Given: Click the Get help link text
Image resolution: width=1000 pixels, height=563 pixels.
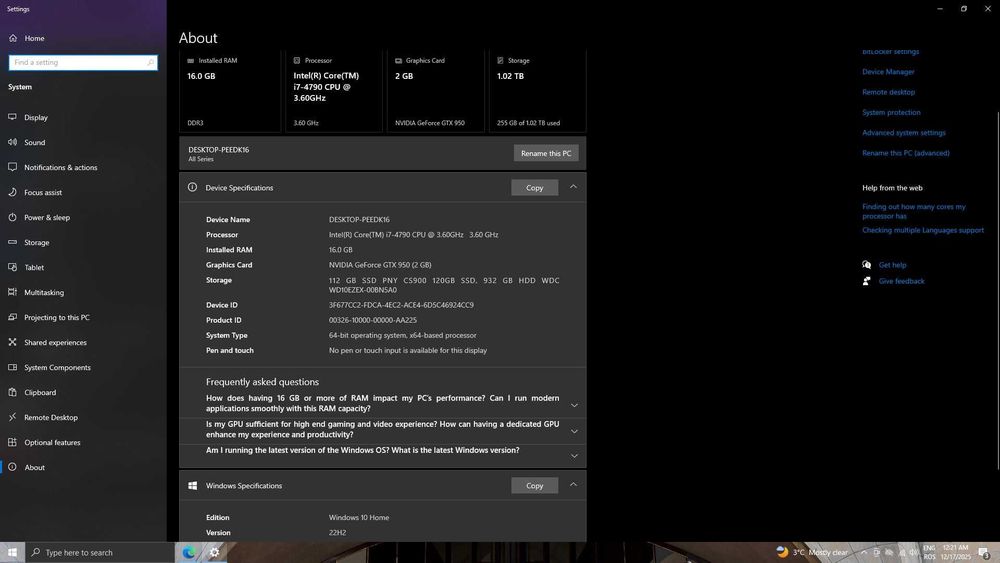Looking at the screenshot, I should click(892, 265).
